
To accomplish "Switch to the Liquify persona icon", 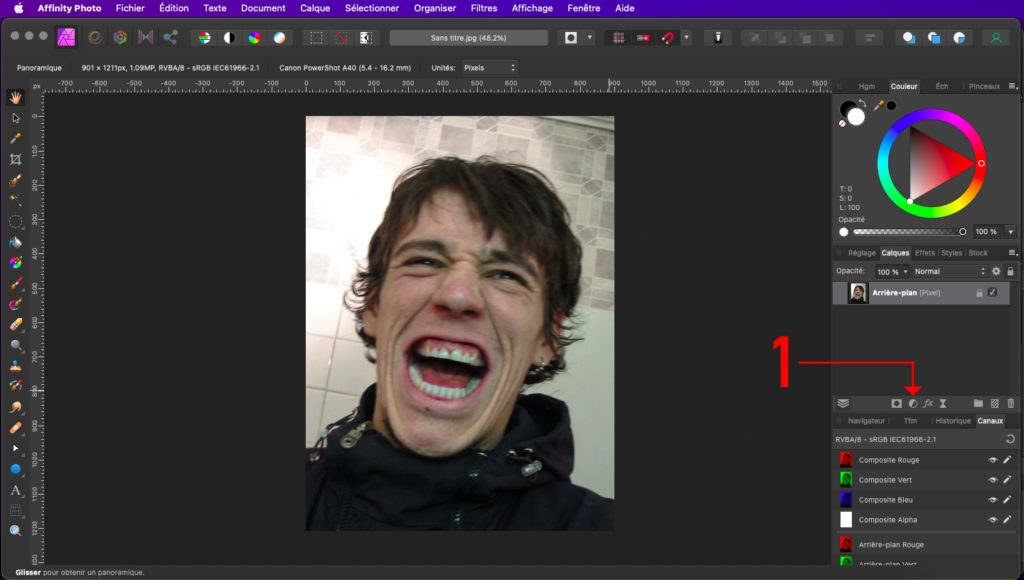I will [95, 37].
